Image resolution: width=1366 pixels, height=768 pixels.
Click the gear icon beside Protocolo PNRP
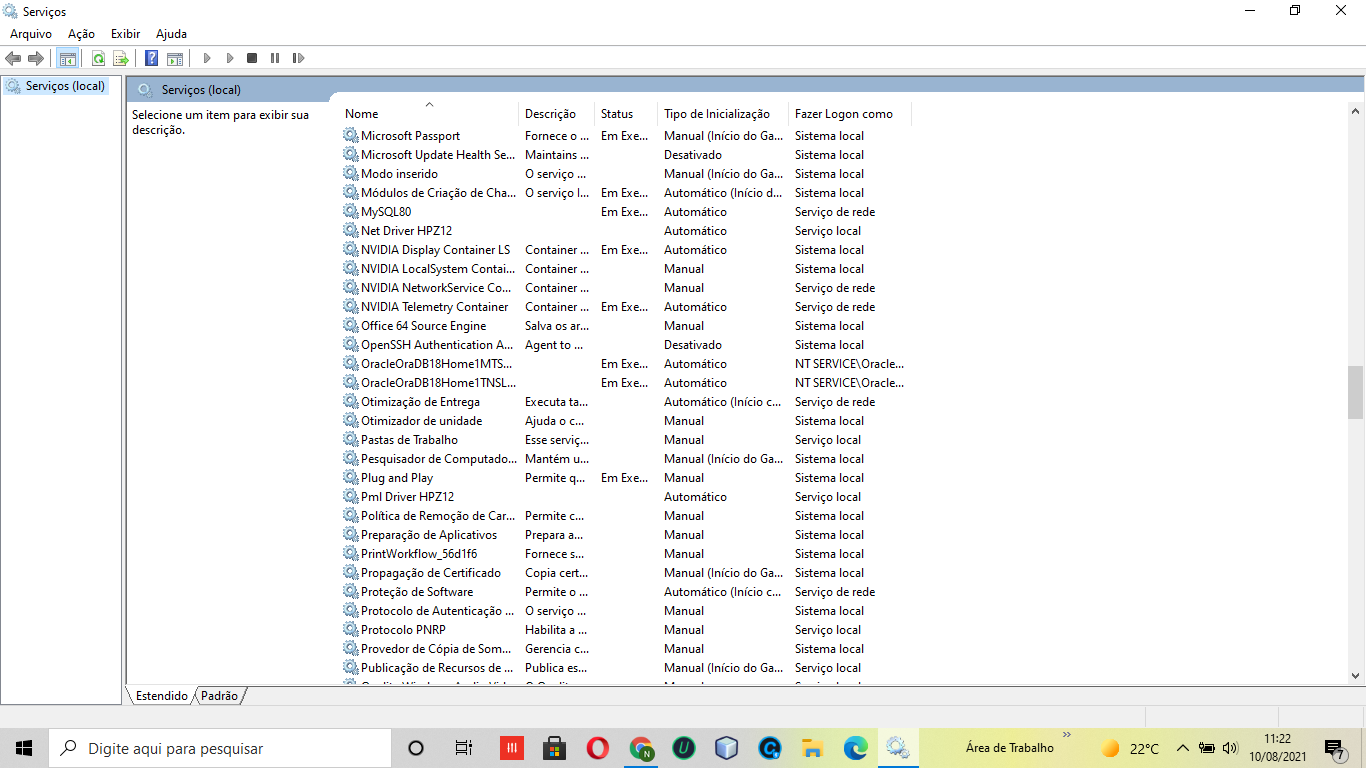(x=351, y=630)
